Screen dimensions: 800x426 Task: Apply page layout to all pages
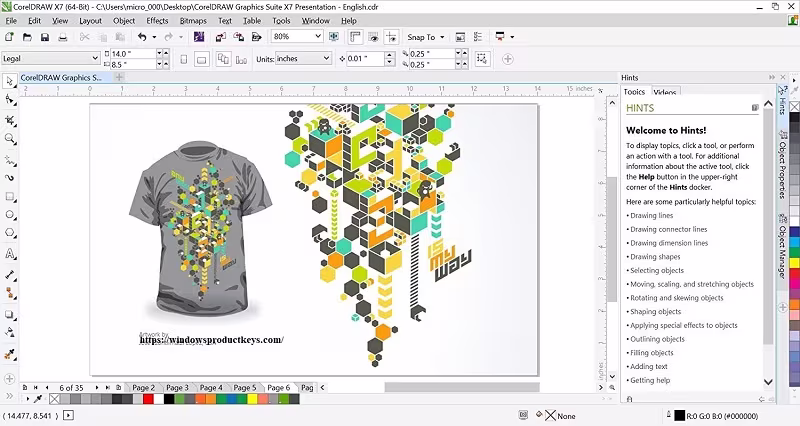pos(223,59)
